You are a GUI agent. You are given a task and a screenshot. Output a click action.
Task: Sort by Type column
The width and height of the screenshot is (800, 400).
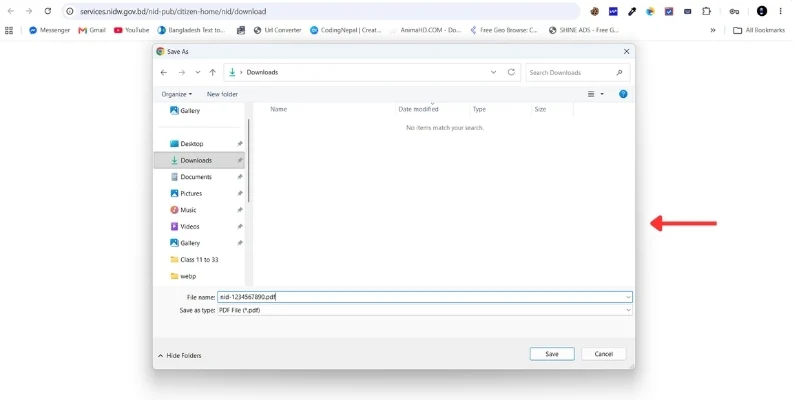(479, 109)
